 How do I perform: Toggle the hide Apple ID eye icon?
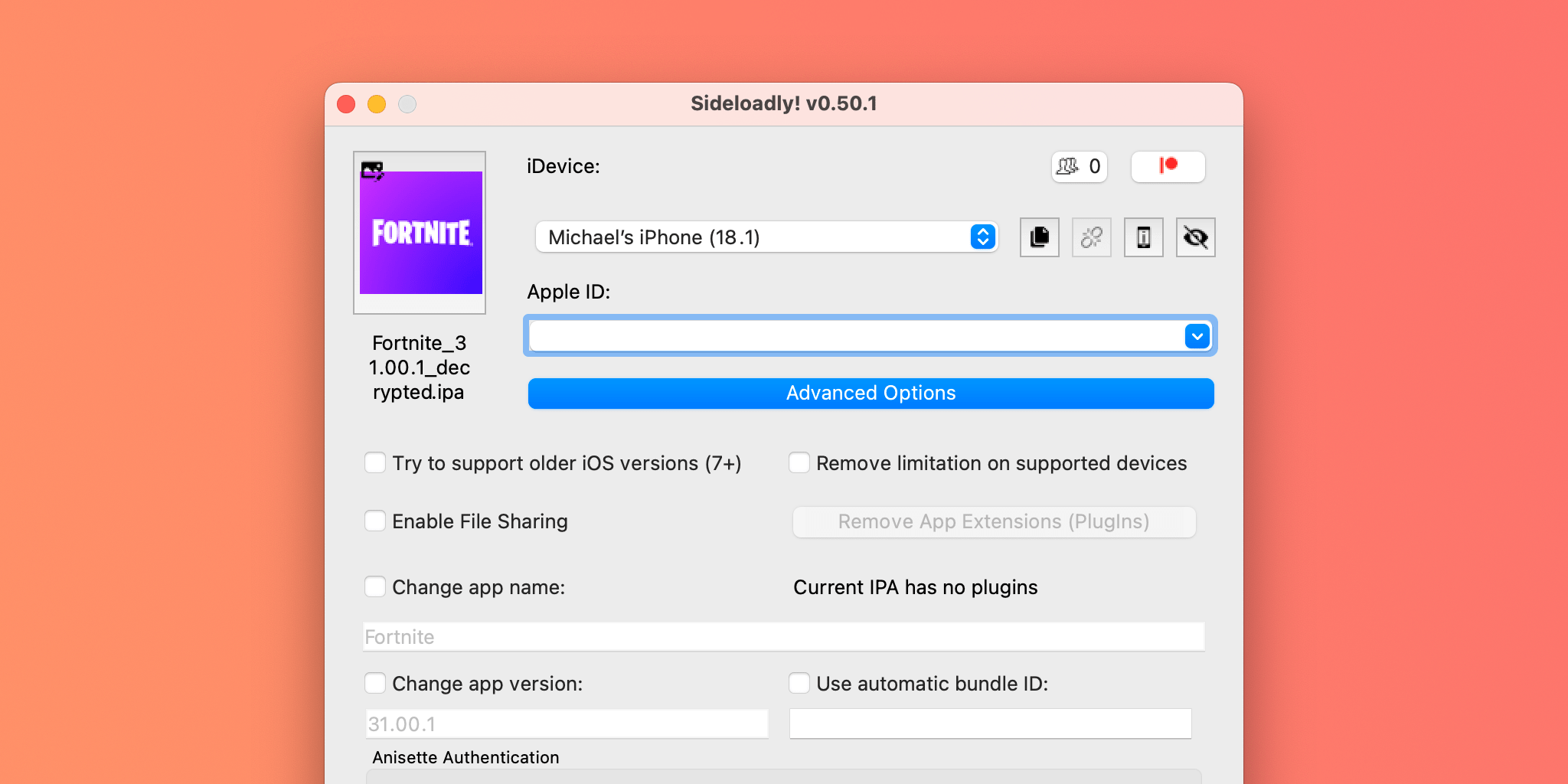coord(1195,237)
